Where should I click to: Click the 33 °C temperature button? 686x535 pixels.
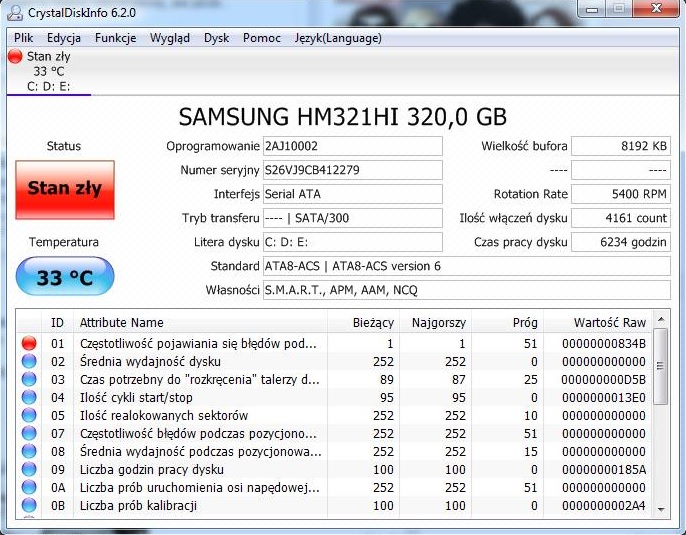pyautogui.click(x=65, y=276)
